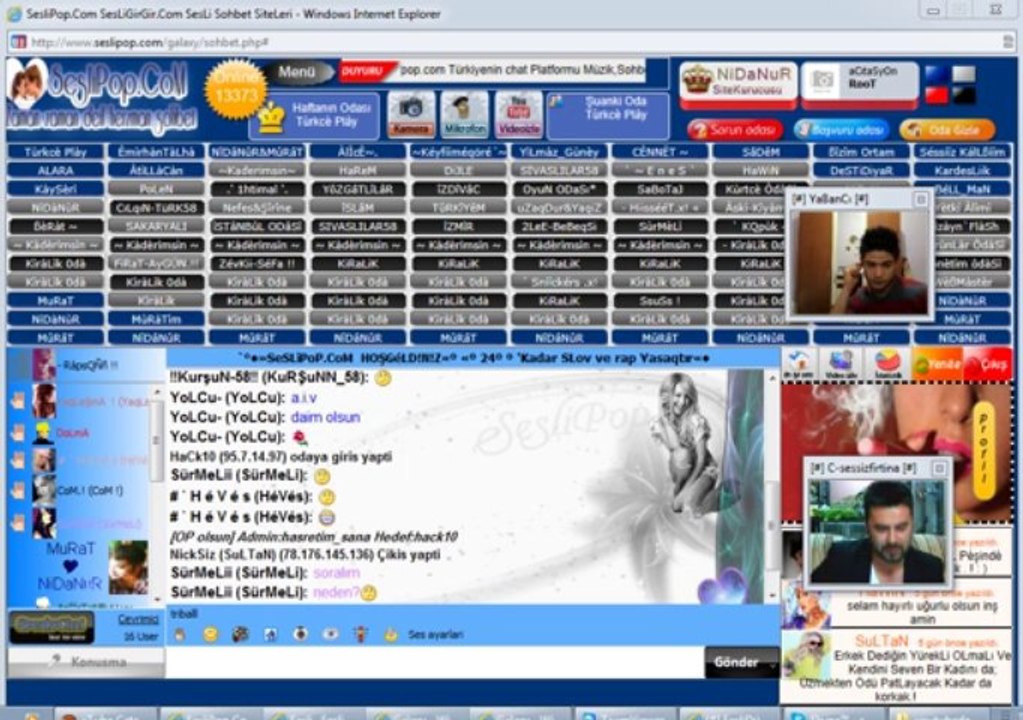This screenshot has width=1023, height=720.
Task: Open the SuLTaN post avatar thumbnail
Action: [804, 654]
